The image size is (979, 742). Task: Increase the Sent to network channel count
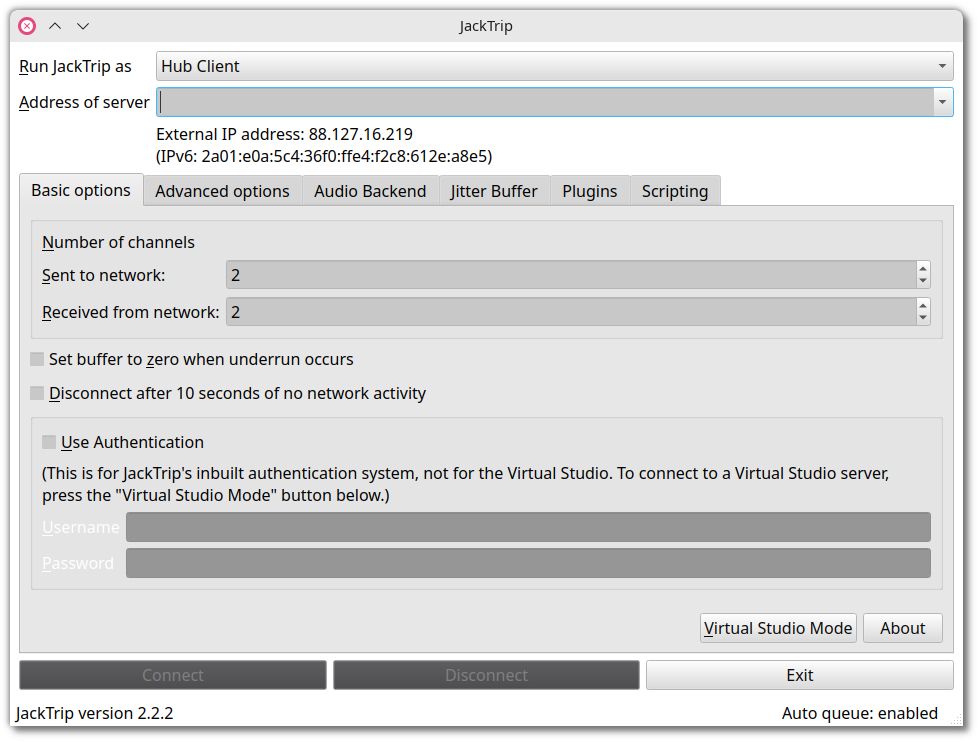click(922, 268)
